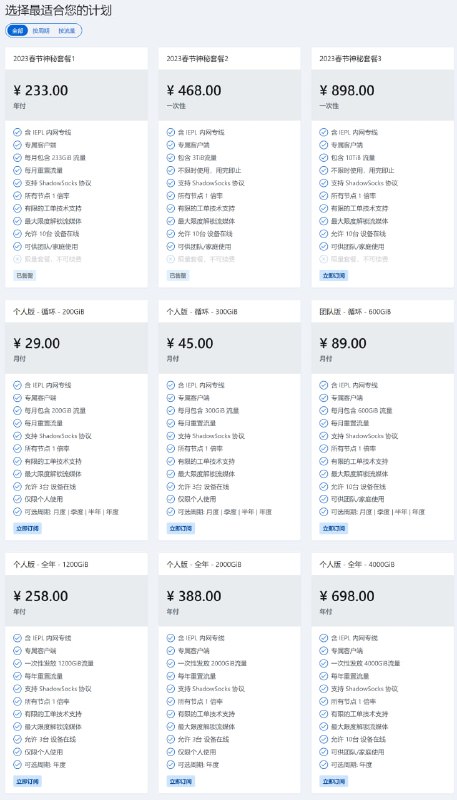Click 已售罄 badge on 春节神秘套餐1
The image size is (457, 800).
click(x=24, y=276)
